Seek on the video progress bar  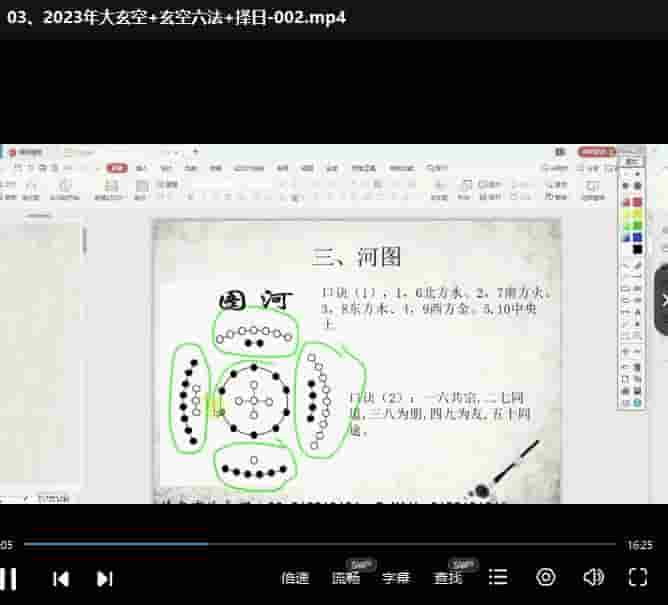point(320,544)
